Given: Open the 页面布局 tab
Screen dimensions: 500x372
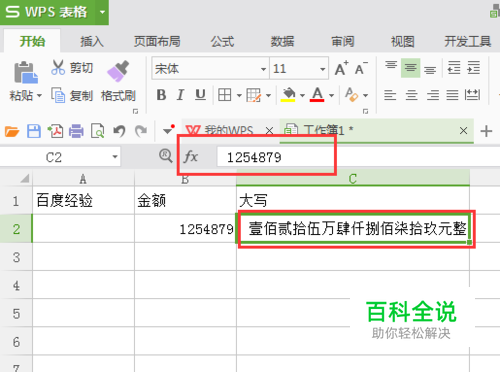Looking at the screenshot, I should tap(157, 41).
